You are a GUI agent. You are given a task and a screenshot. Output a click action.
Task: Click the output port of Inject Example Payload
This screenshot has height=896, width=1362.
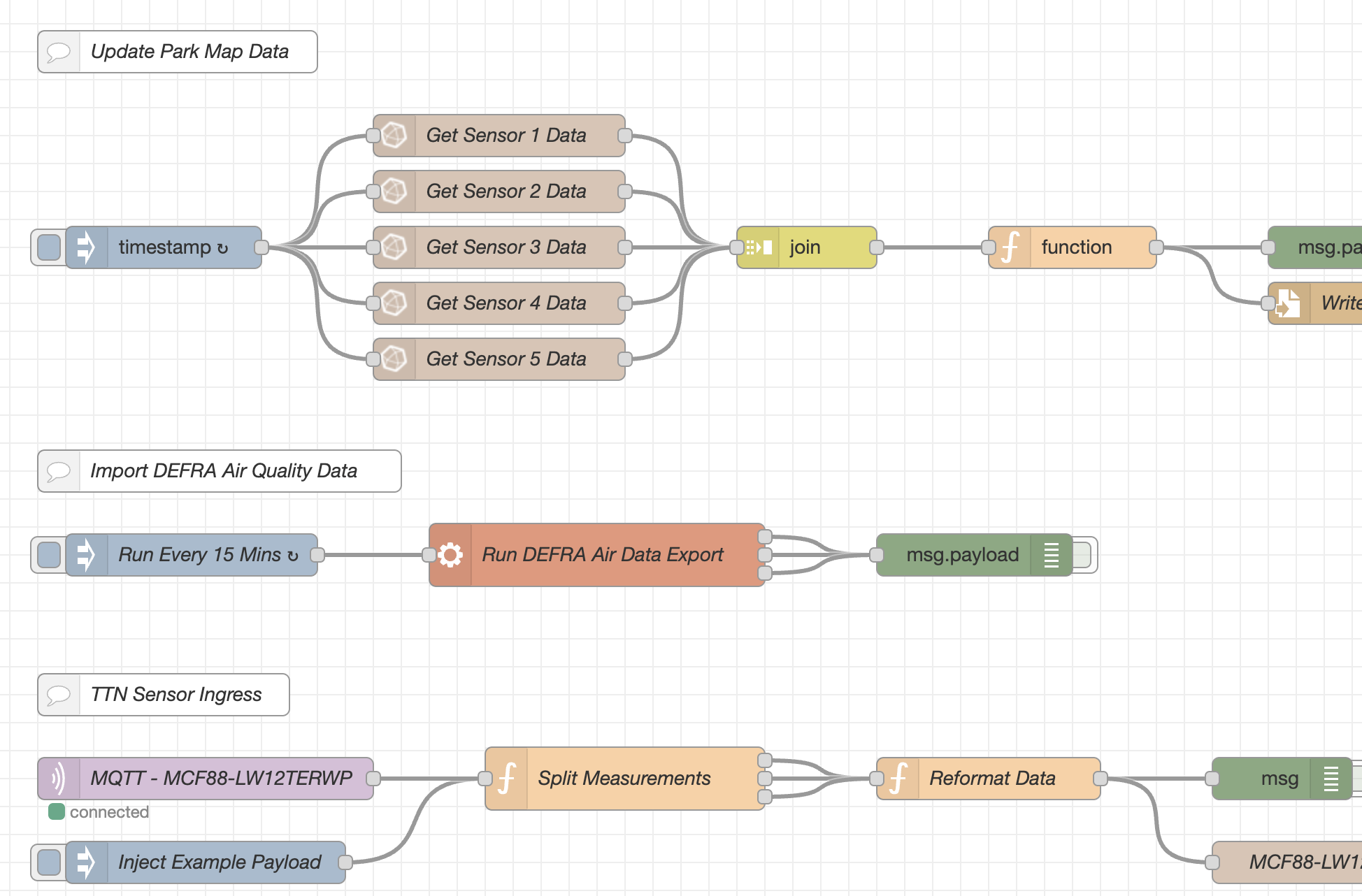345,862
